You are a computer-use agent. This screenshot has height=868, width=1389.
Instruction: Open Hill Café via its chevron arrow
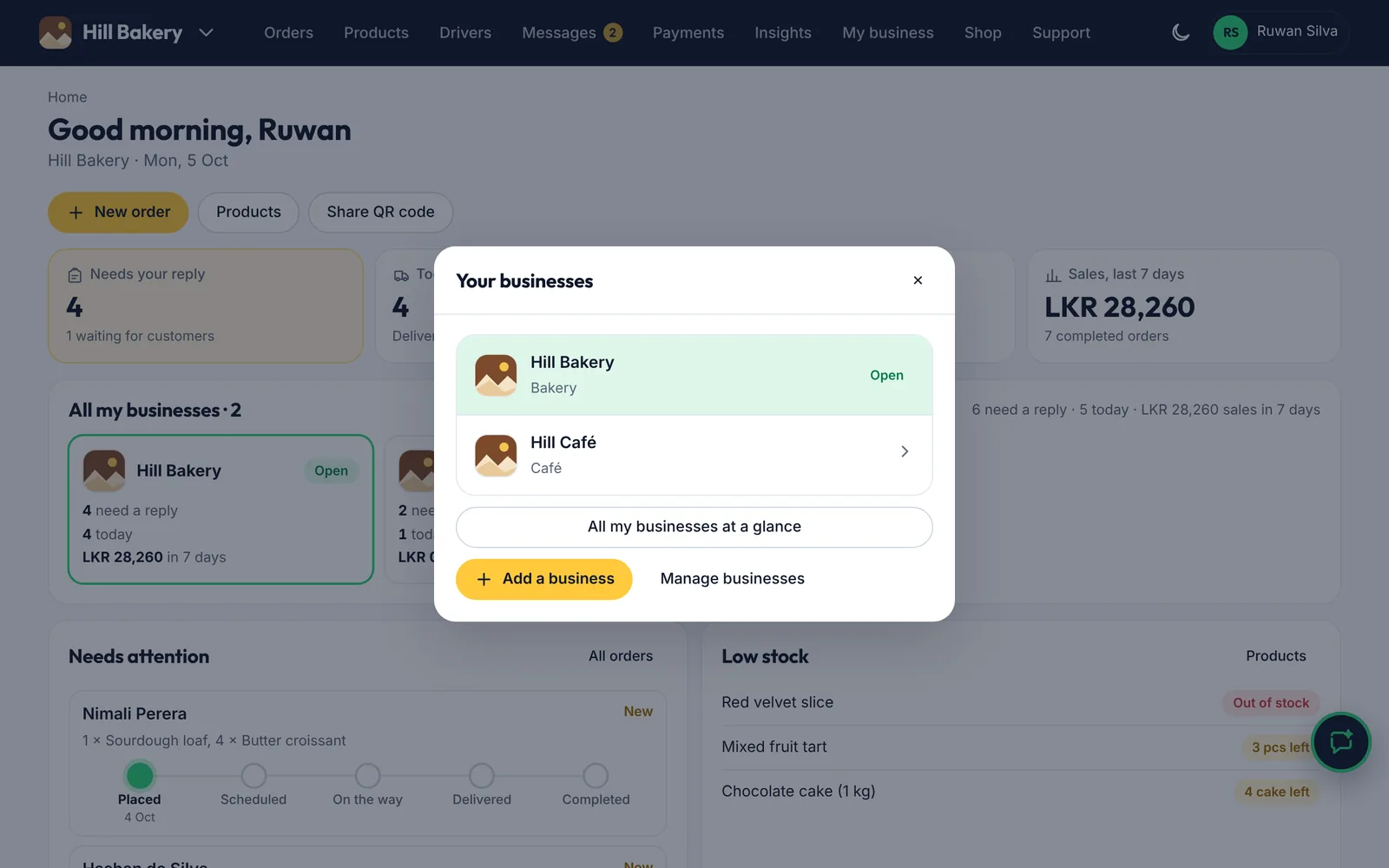[905, 451]
